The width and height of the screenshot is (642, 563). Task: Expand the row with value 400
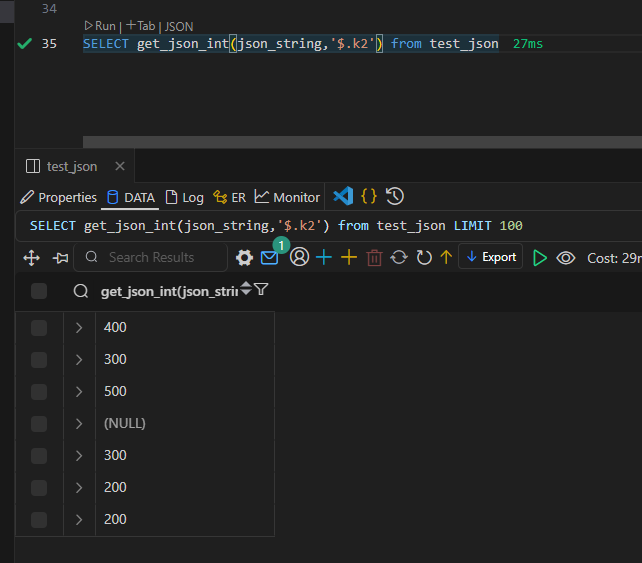79,328
